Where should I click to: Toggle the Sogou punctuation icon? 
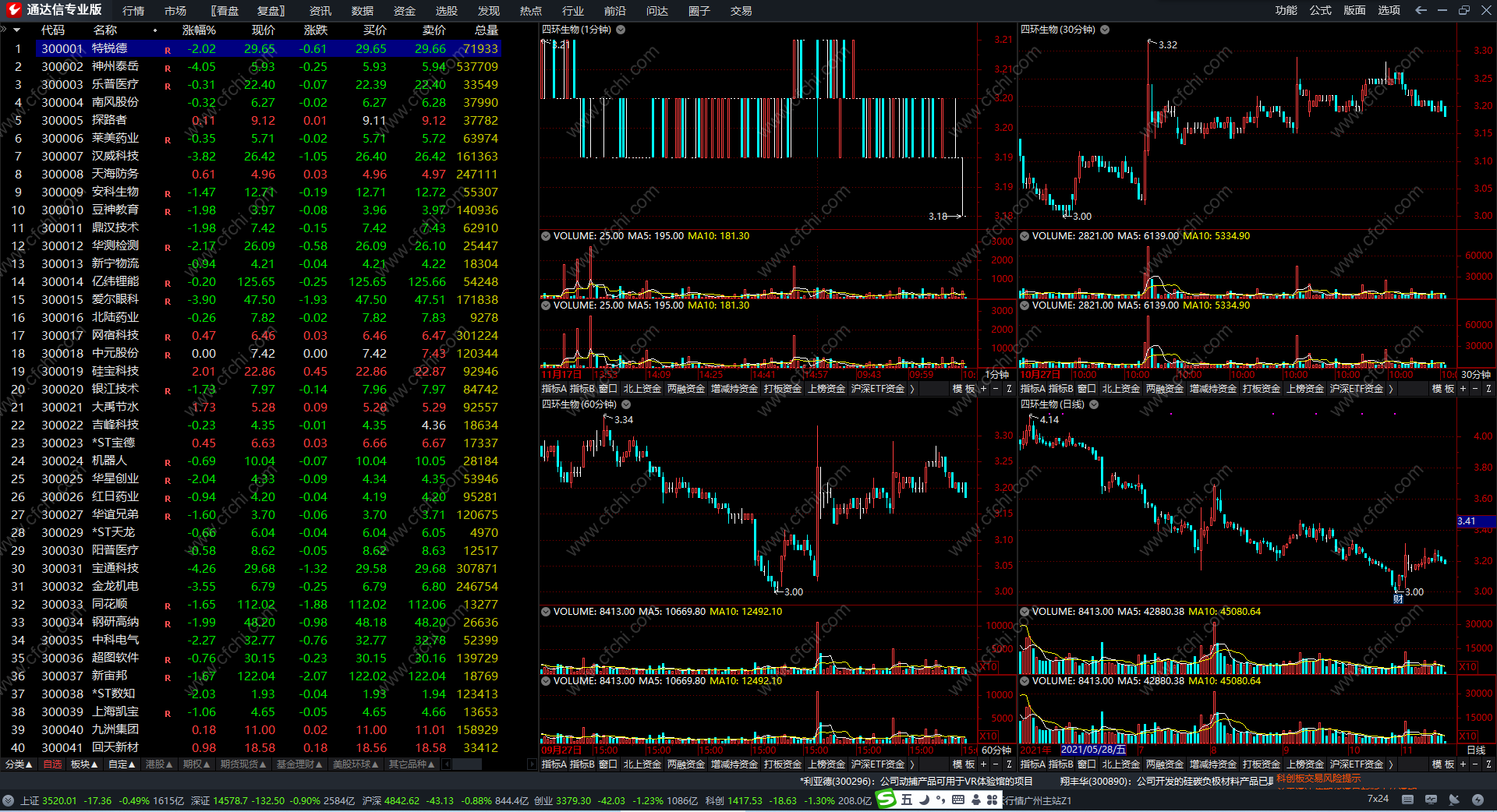point(940,800)
